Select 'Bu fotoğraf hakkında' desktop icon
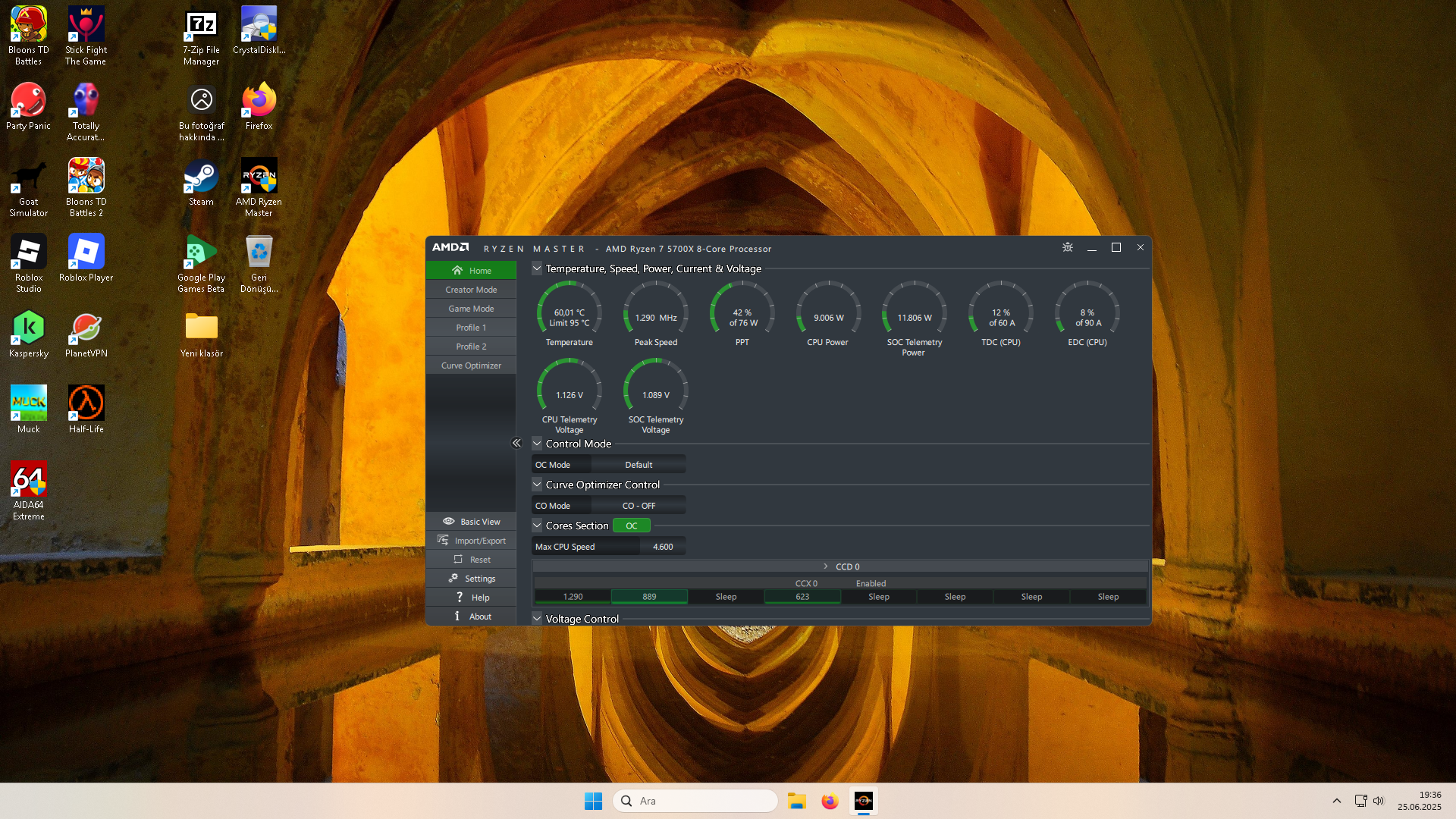This screenshot has height=819, width=1456. tap(201, 111)
